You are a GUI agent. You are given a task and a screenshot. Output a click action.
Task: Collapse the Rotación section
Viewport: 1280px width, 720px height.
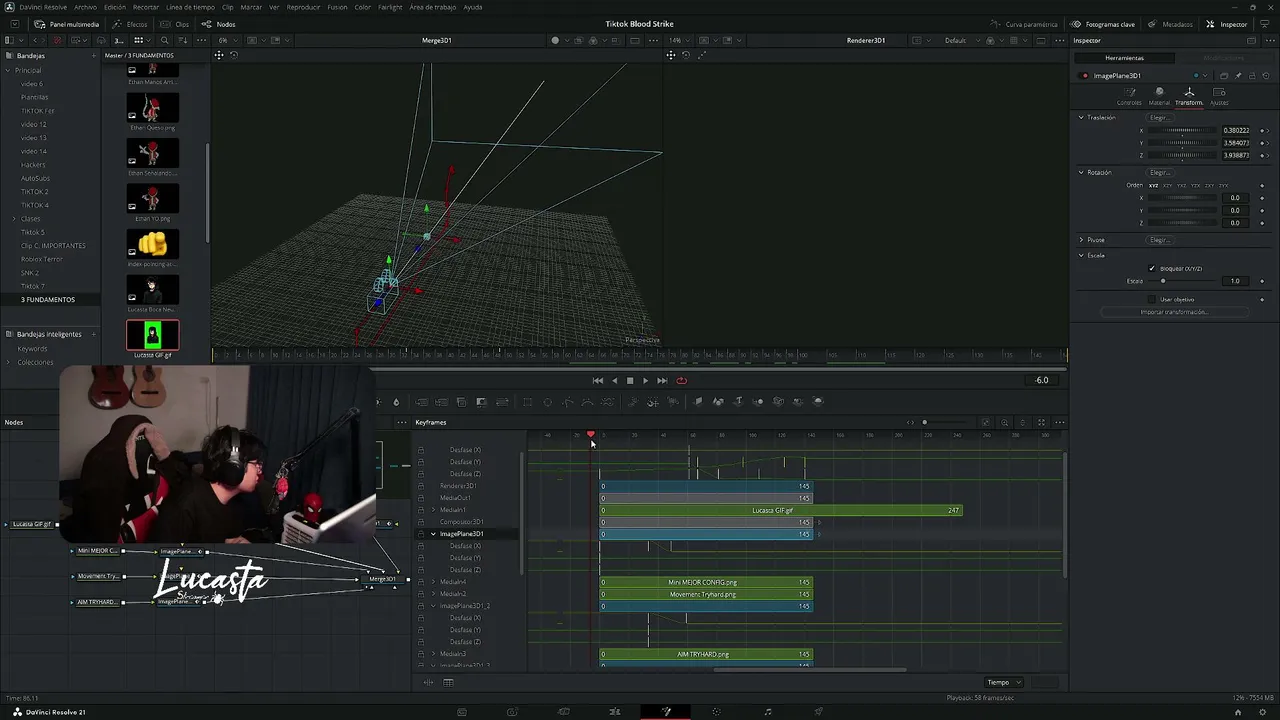point(1081,172)
